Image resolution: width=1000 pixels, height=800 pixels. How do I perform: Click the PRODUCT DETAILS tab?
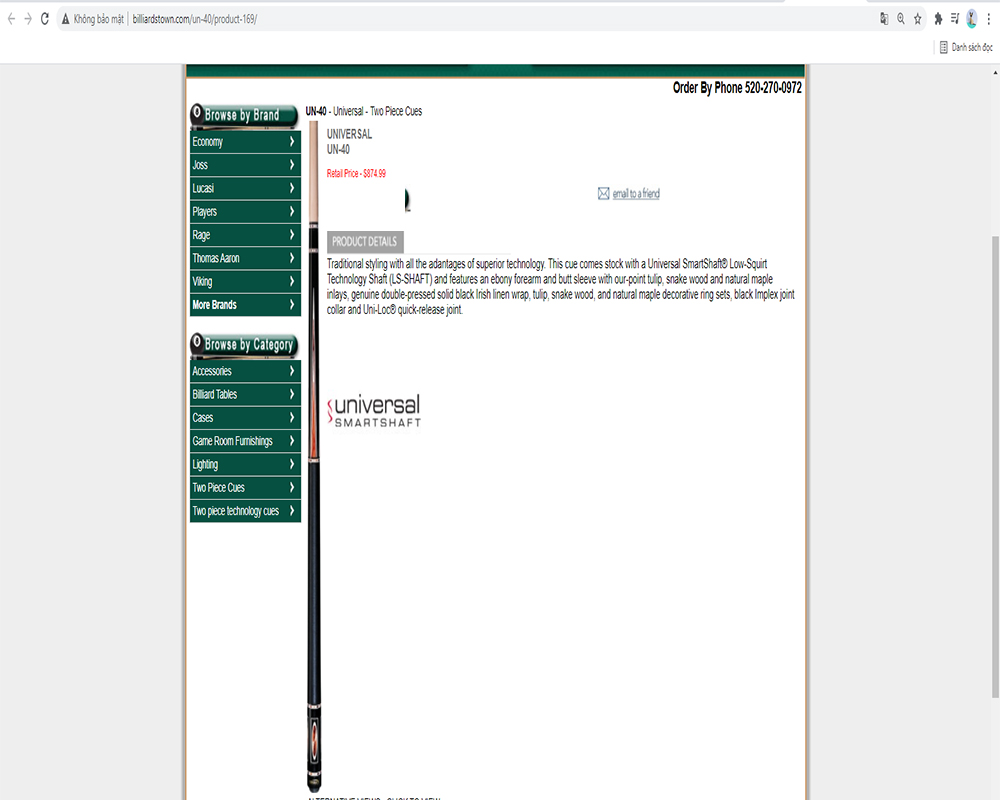(365, 242)
